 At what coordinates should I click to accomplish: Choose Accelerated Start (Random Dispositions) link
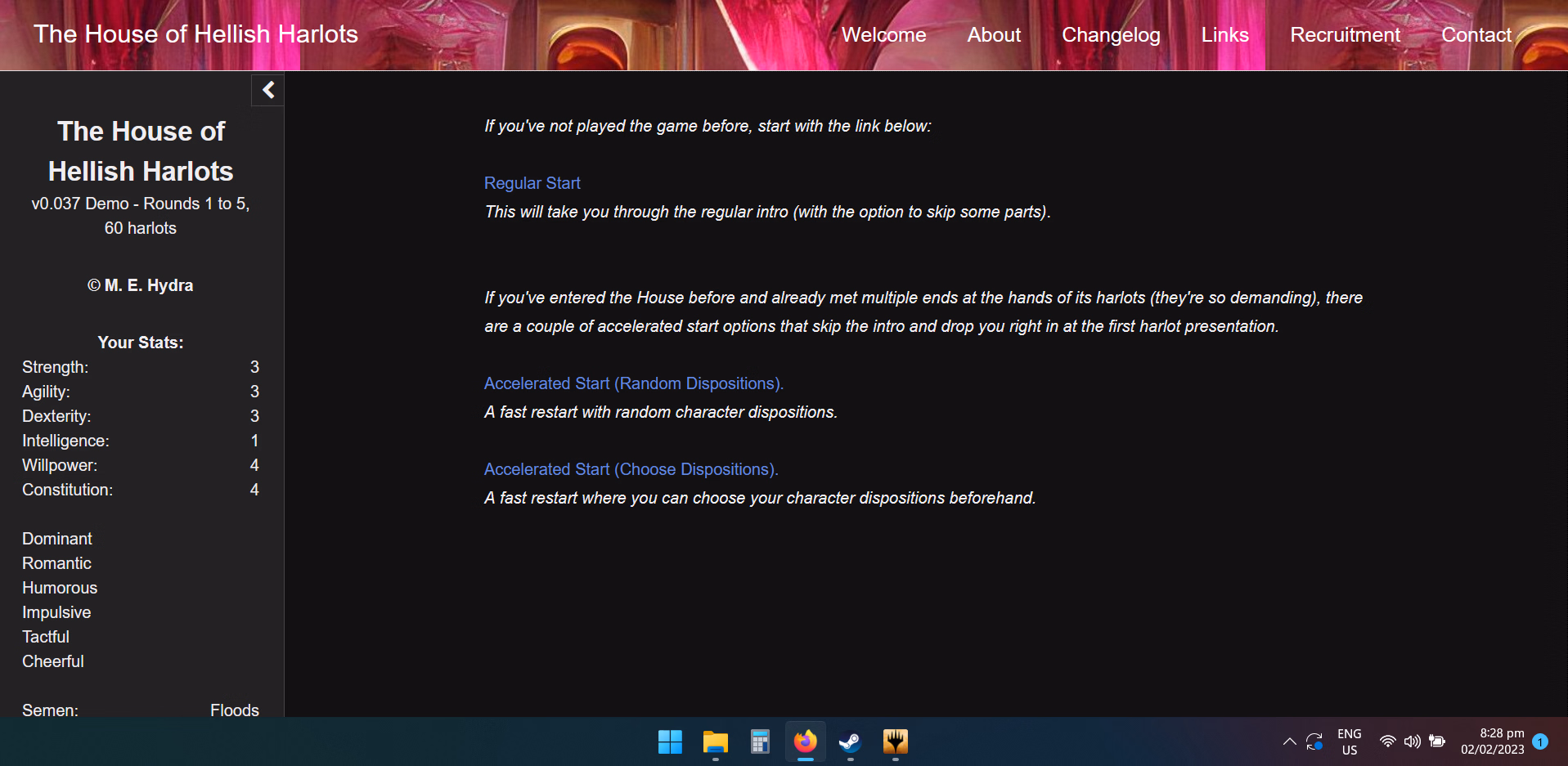click(x=633, y=383)
